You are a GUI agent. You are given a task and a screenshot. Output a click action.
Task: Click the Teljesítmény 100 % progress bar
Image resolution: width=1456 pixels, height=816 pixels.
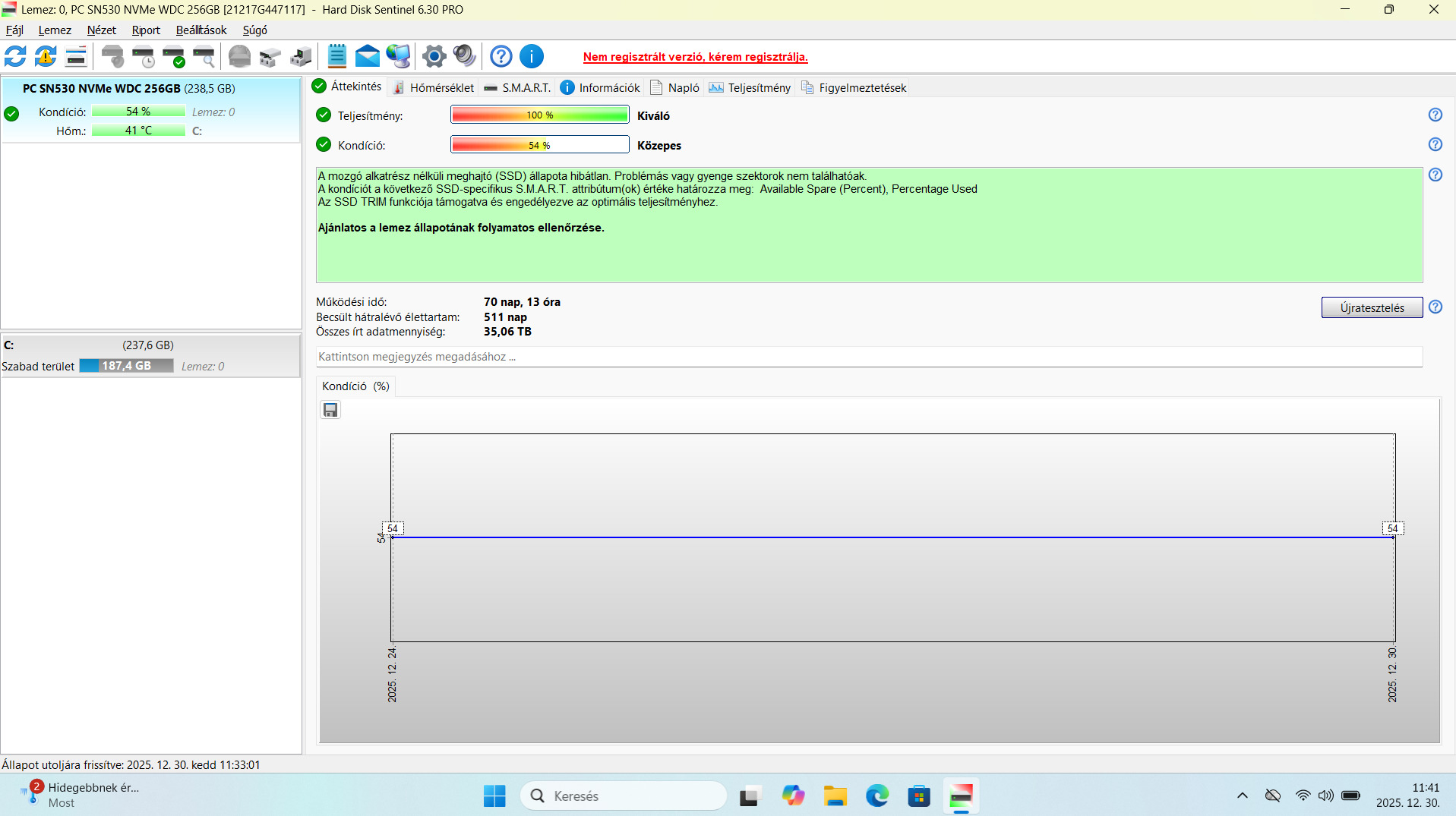point(540,115)
